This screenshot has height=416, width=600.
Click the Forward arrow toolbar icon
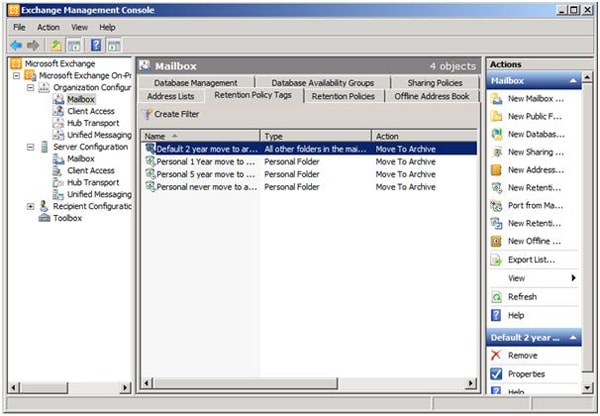coord(33,46)
